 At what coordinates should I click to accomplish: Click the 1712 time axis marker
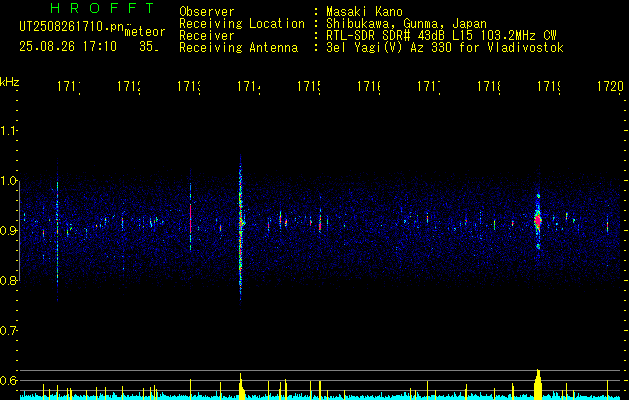point(129,86)
